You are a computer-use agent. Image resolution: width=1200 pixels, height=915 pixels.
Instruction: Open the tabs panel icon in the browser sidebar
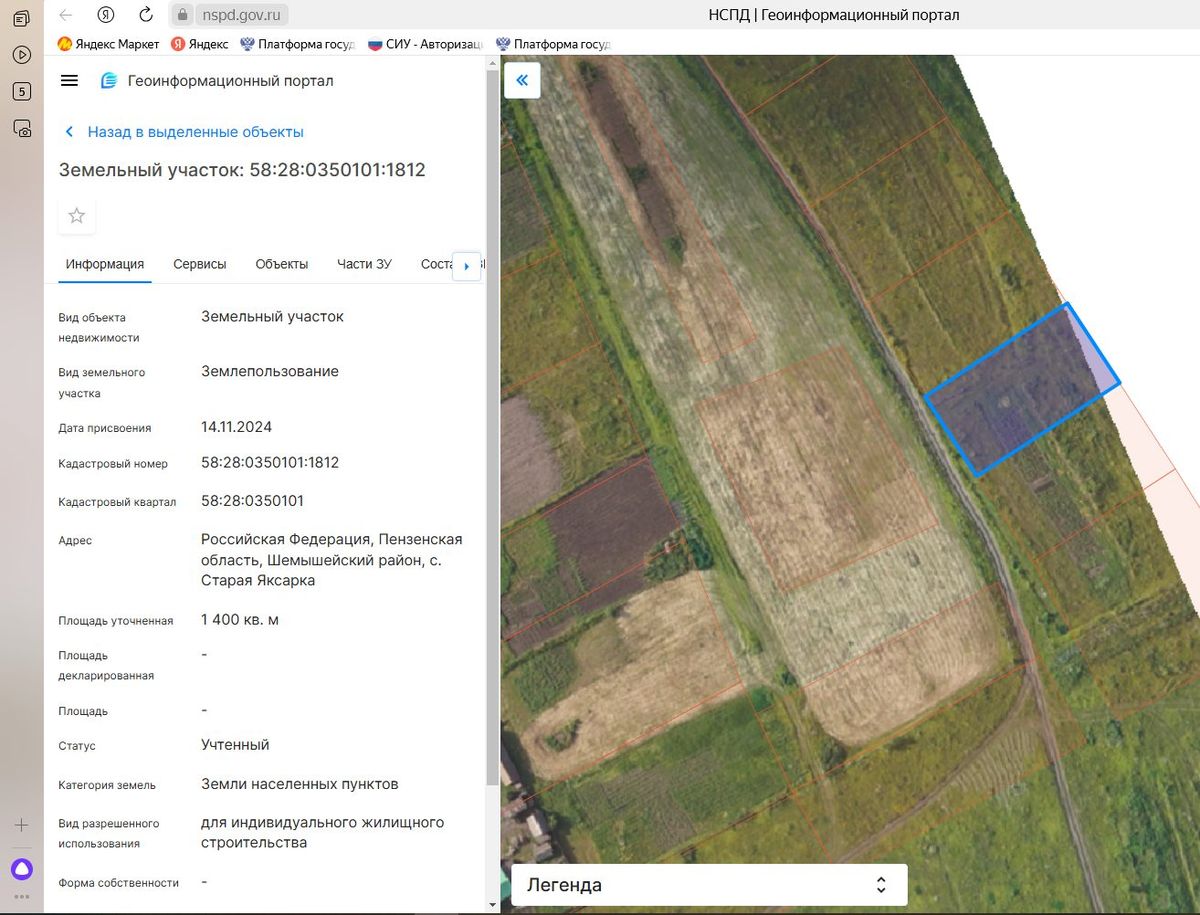pos(21,19)
